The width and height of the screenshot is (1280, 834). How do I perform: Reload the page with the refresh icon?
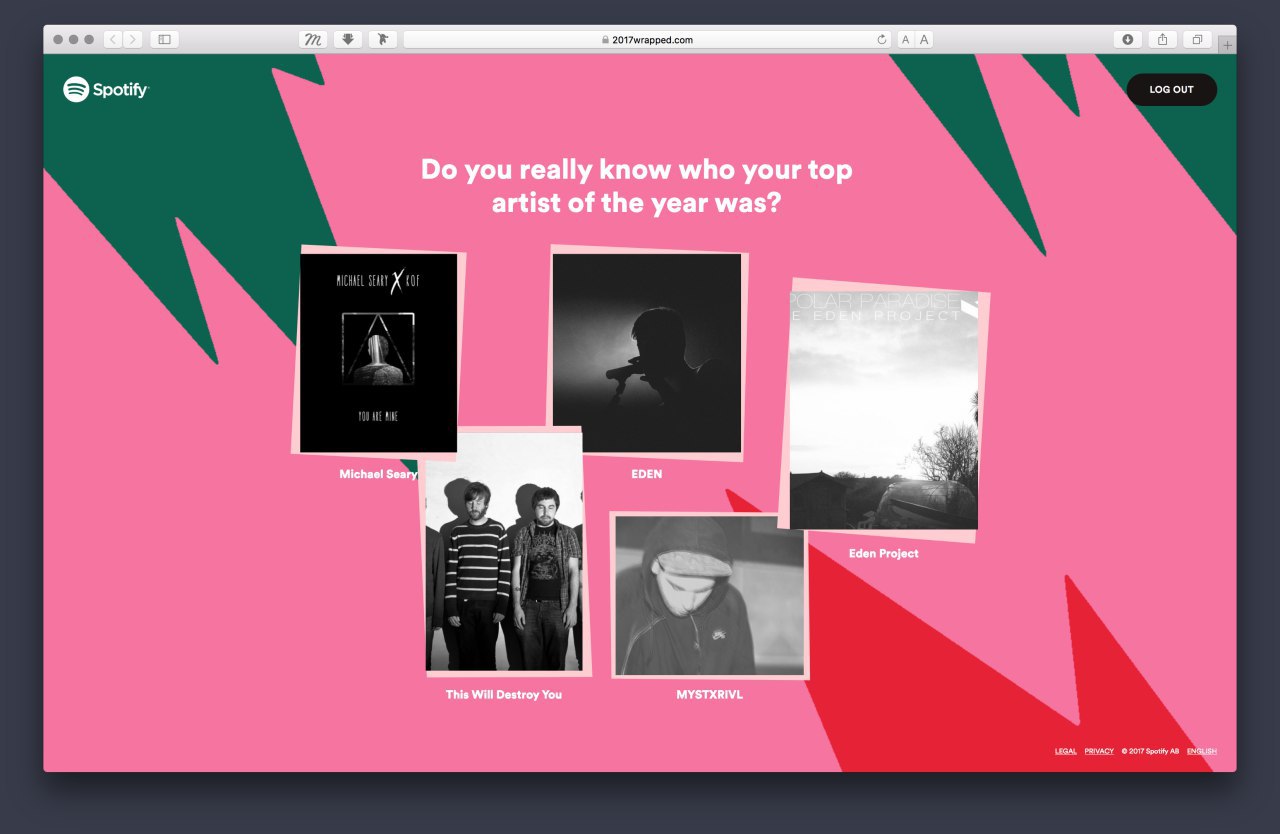coord(882,40)
